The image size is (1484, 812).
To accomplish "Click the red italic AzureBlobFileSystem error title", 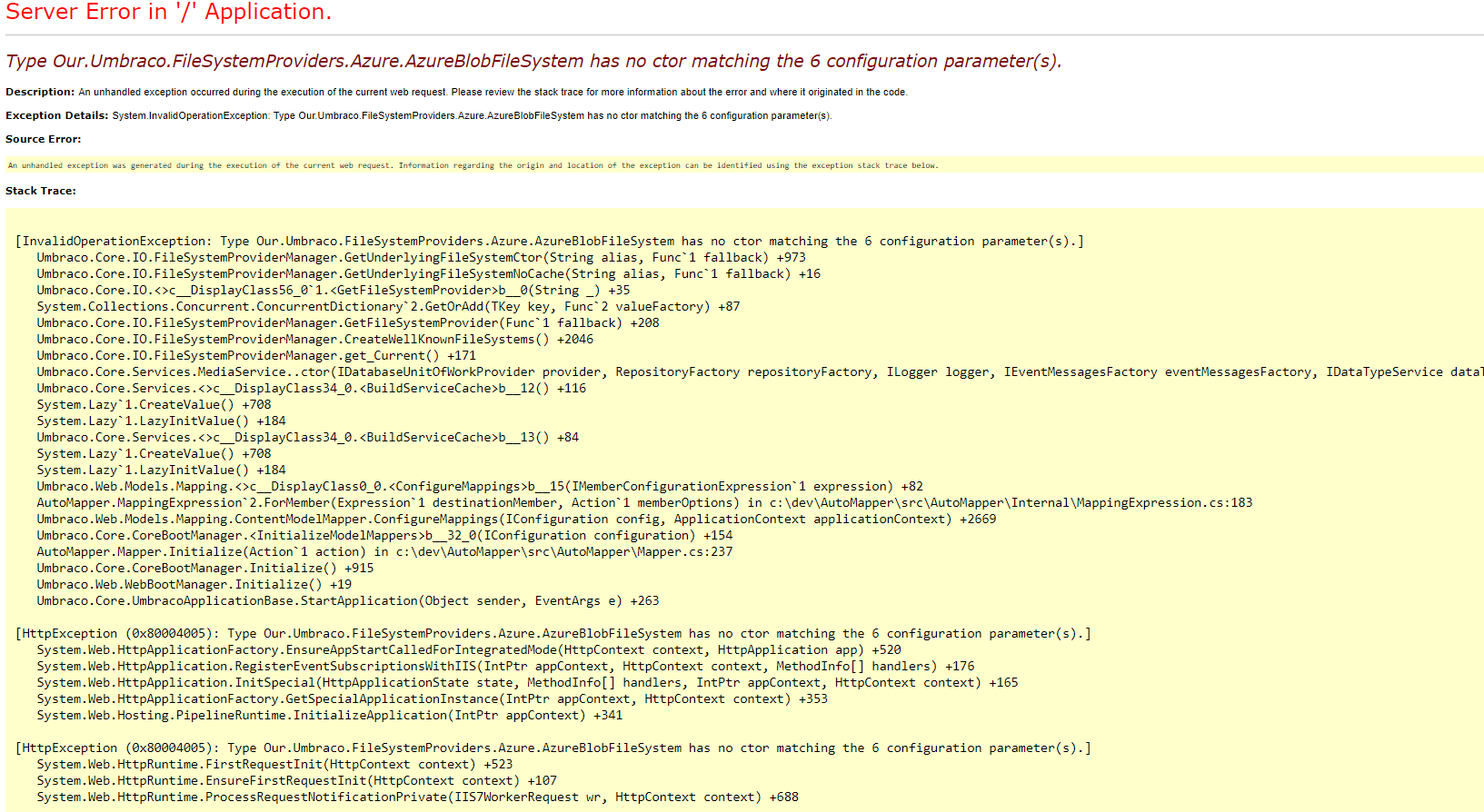I will (533, 61).
